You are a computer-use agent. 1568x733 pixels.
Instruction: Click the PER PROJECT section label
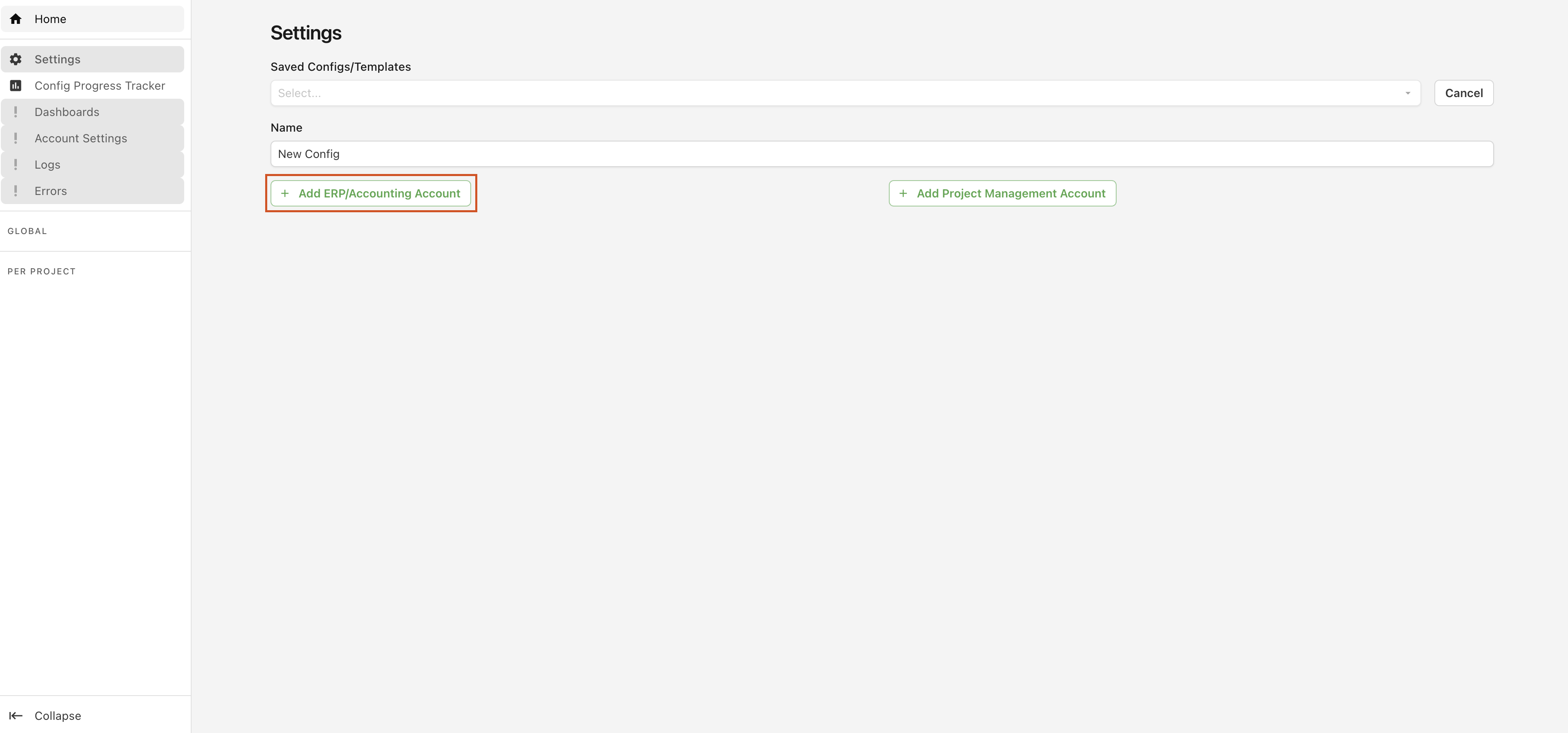tap(42, 271)
